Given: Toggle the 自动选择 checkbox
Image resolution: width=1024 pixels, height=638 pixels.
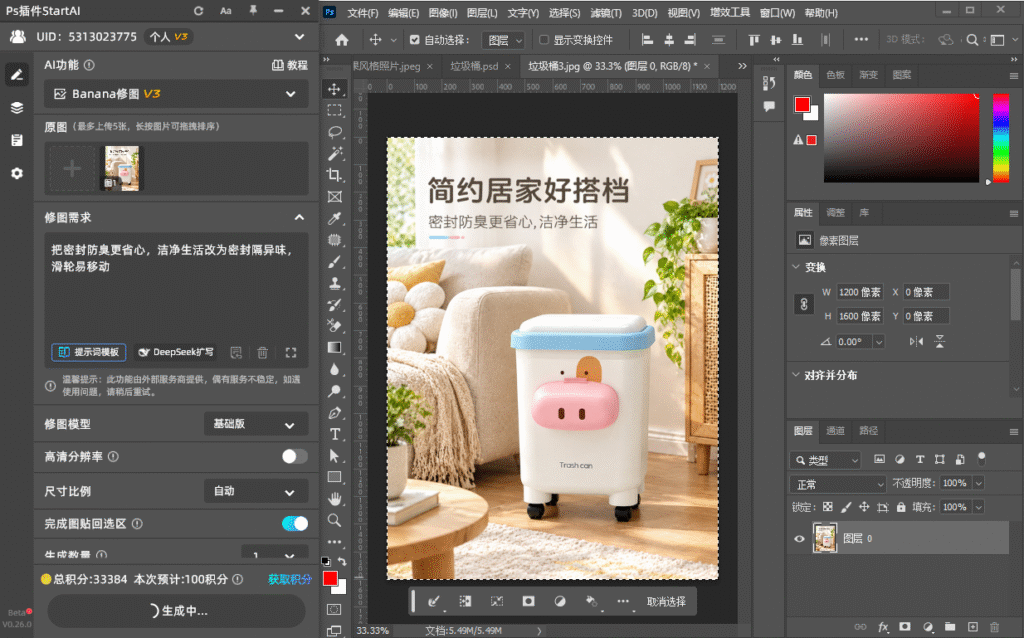Looking at the screenshot, I should (x=415, y=40).
